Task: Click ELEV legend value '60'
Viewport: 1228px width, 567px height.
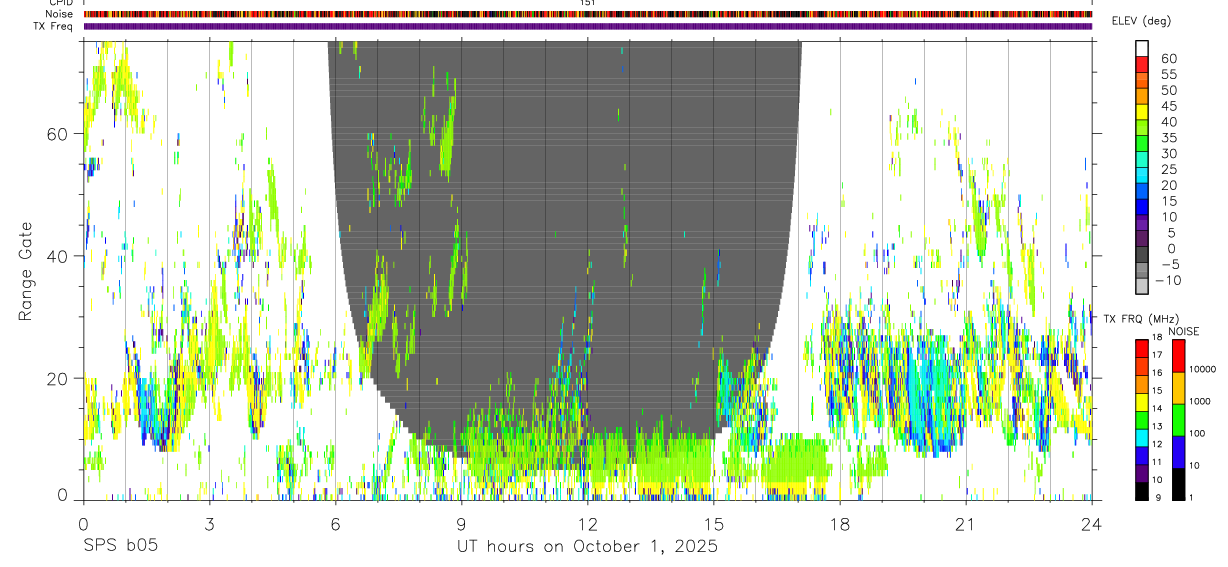Action: pos(1169,58)
